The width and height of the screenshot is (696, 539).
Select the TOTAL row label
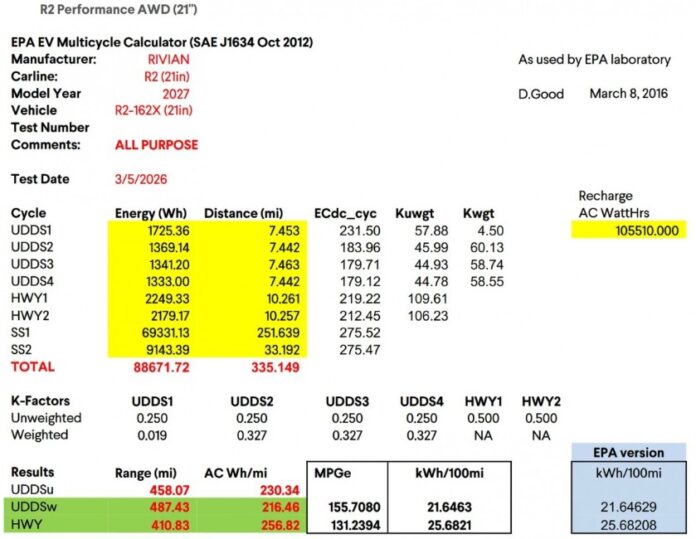coord(33,367)
